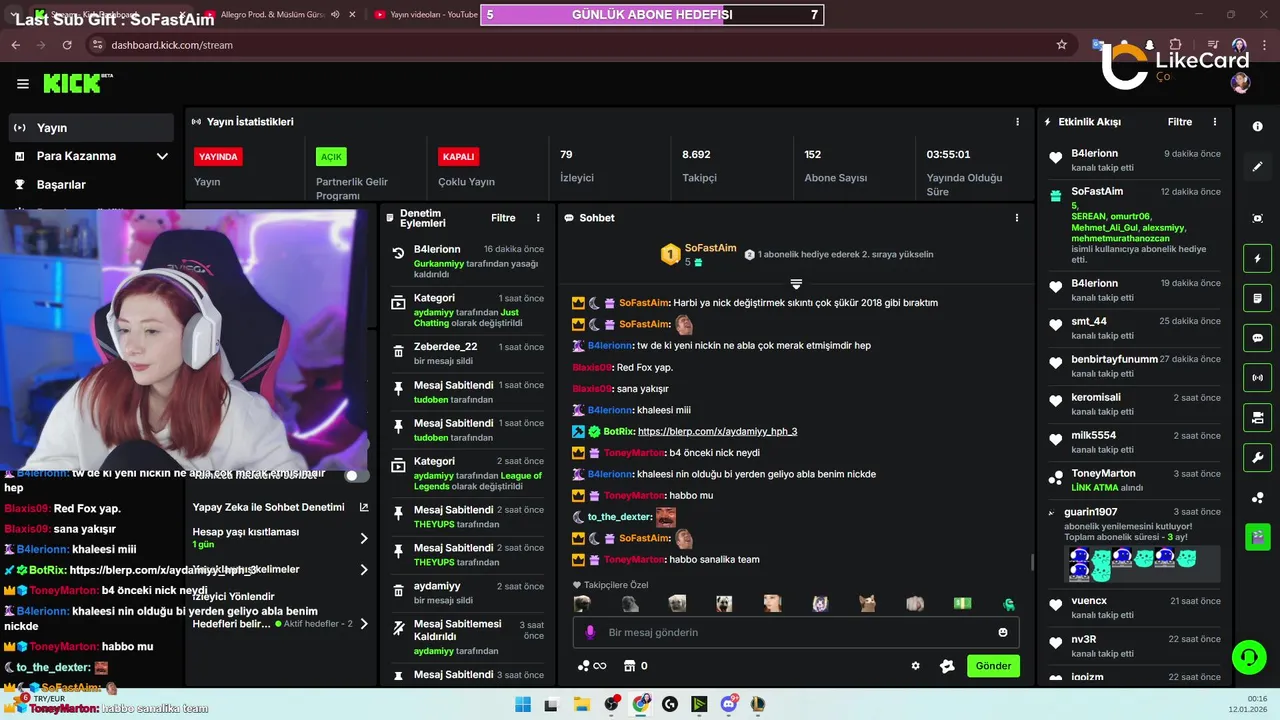Open the Denetim Eylemleri Filtre dropdown
Screen dimensions: 1280x720
point(503,218)
